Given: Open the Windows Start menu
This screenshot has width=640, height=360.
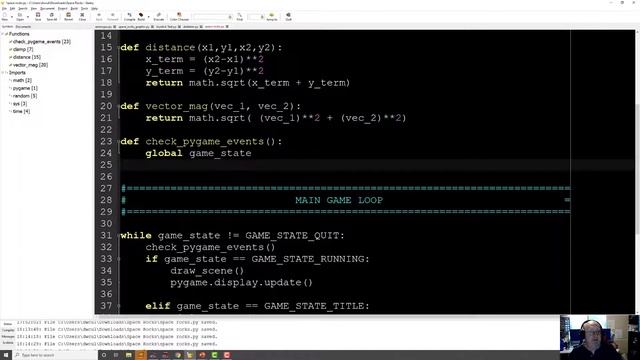Looking at the screenshot, I should pyautogui.click(x=6, y=355).
